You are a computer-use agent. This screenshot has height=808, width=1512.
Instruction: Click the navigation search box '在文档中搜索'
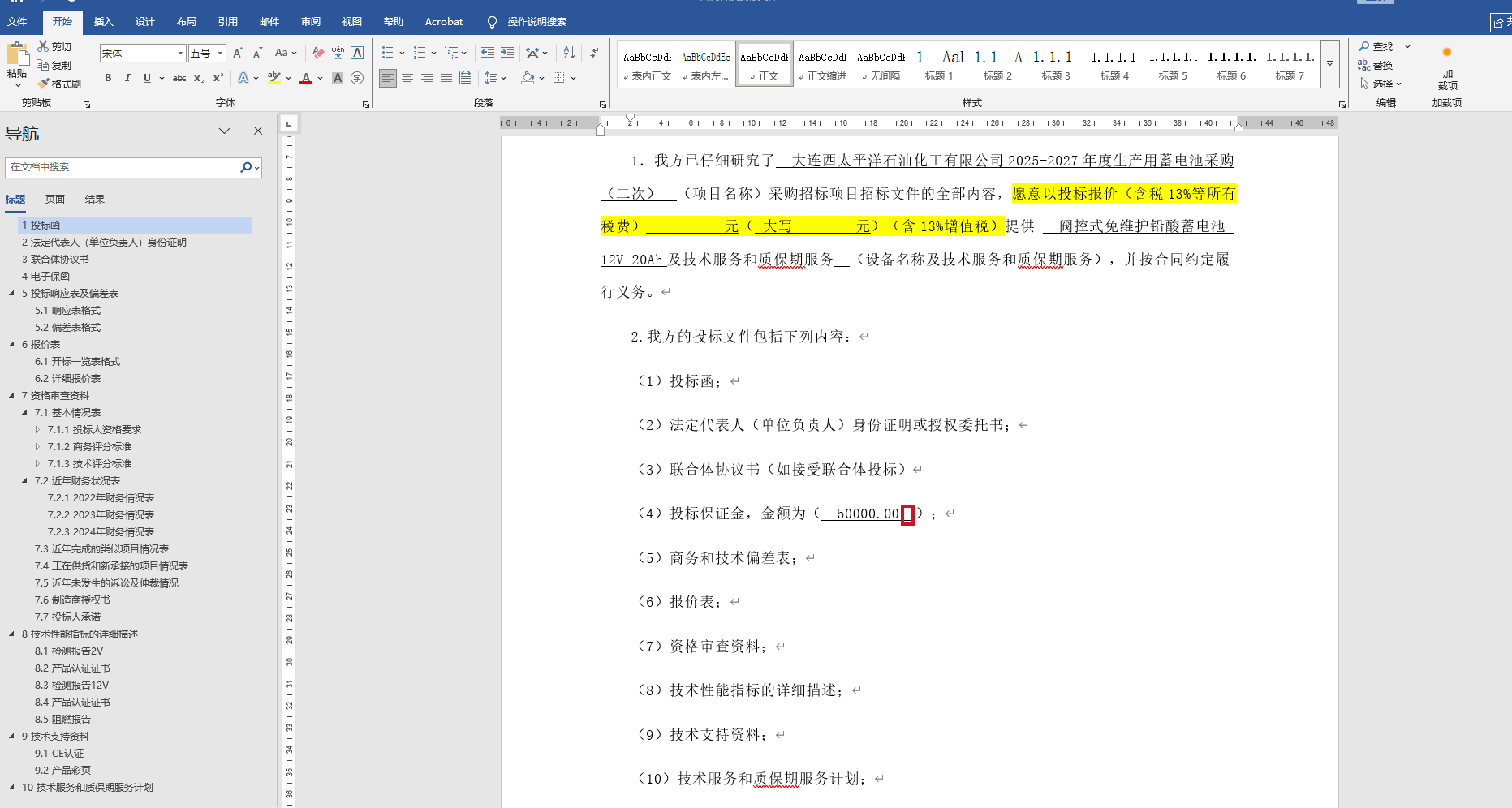pyautogui.click(x=122, y=167)
